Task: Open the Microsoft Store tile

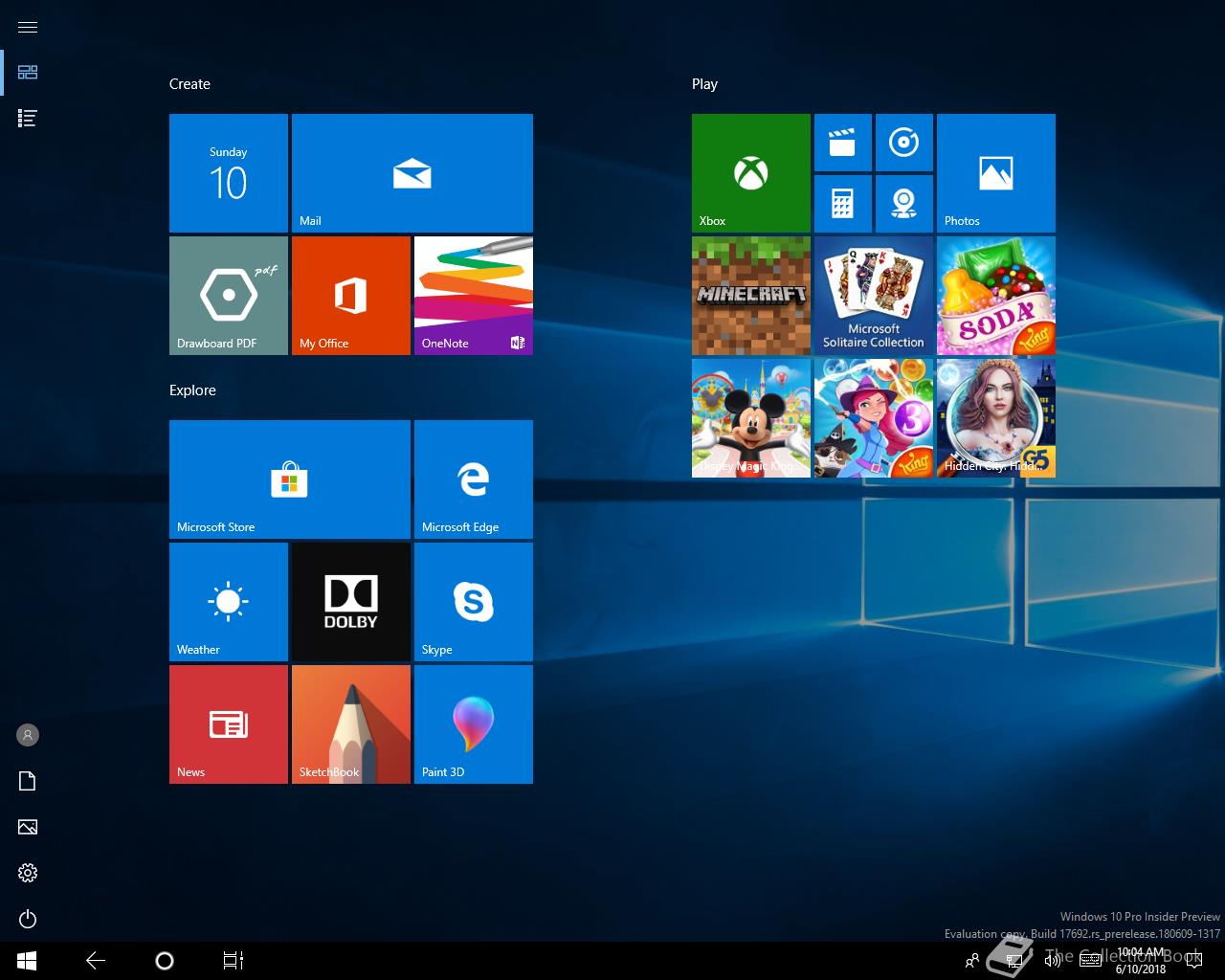Action: point(290,479)
